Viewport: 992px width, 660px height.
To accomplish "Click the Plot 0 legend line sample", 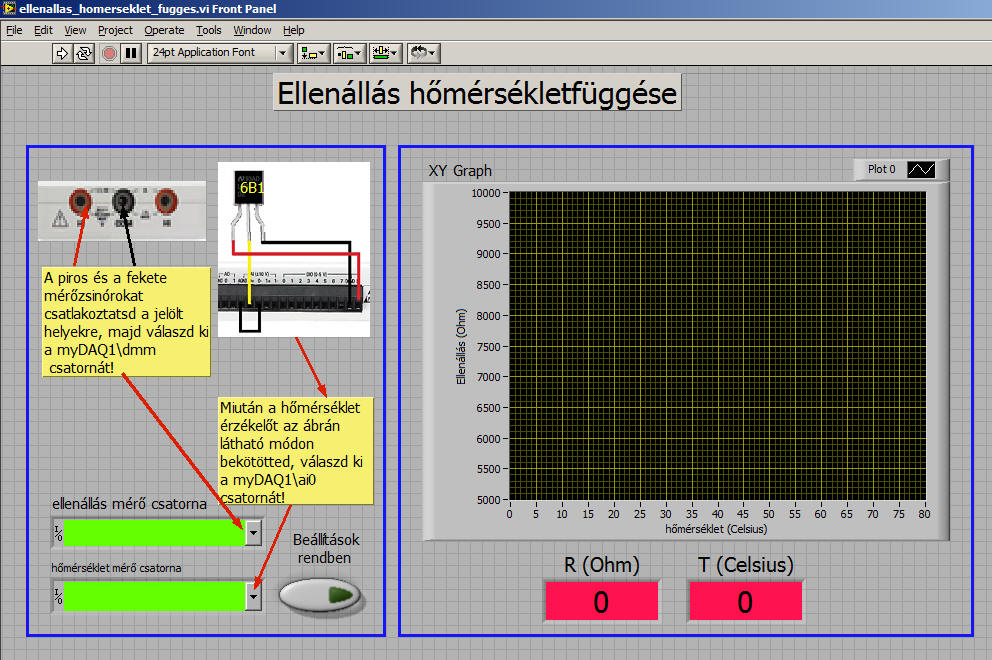I will click(x=920, y=170).
